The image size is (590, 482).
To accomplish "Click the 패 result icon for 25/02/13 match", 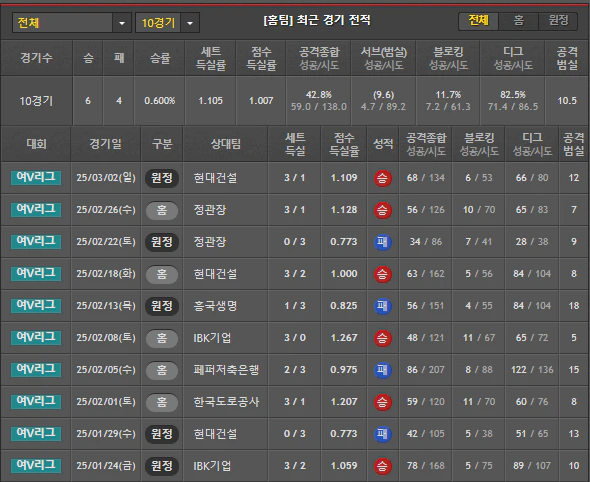I will click(x=382, y=306).
